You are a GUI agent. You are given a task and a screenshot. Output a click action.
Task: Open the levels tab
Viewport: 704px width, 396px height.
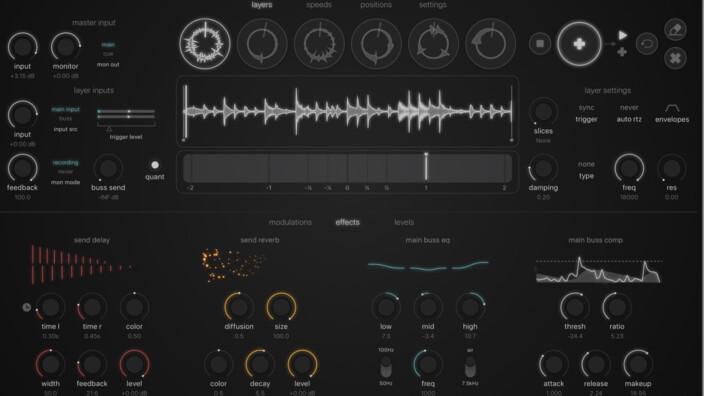[404, 222]
